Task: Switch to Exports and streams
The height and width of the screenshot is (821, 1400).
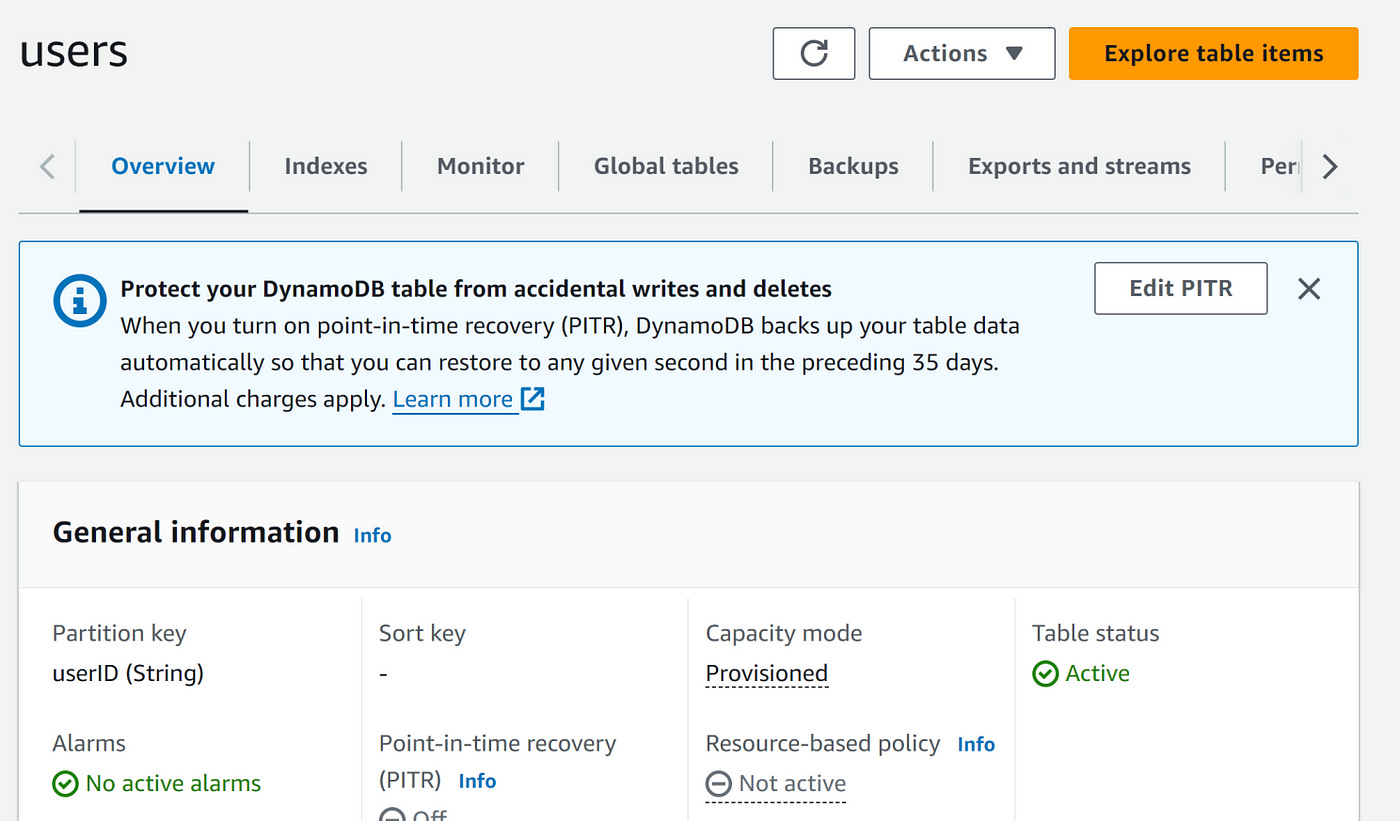Action: coord(1078,166)
